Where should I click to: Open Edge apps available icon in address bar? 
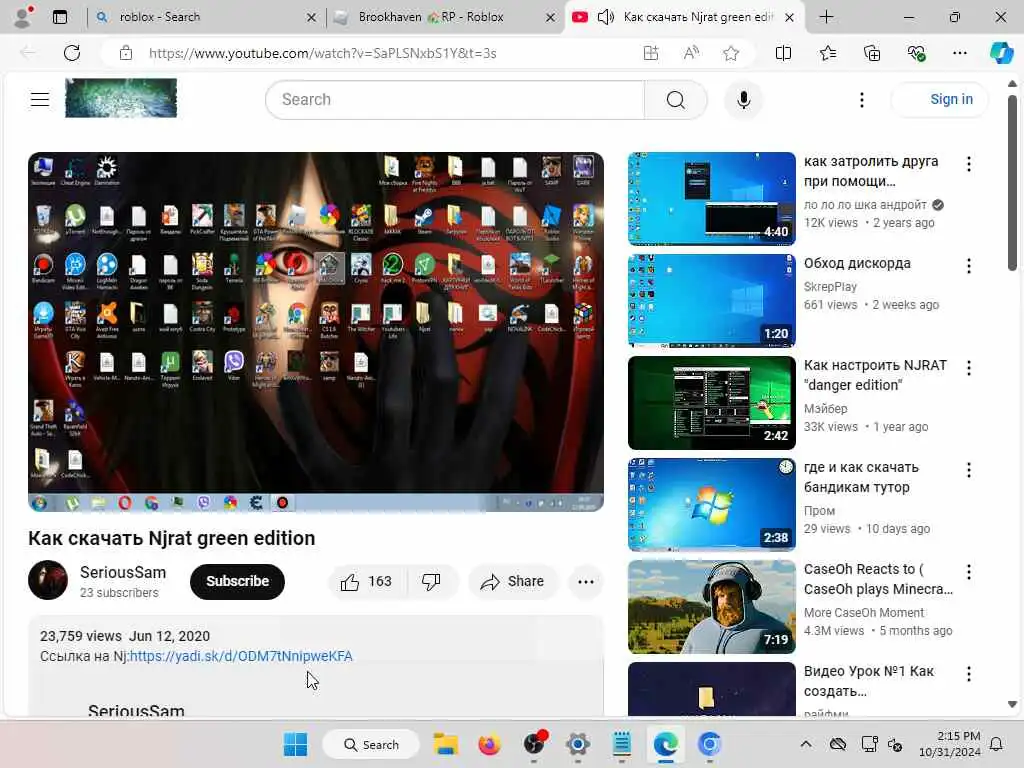coord(650,53)
